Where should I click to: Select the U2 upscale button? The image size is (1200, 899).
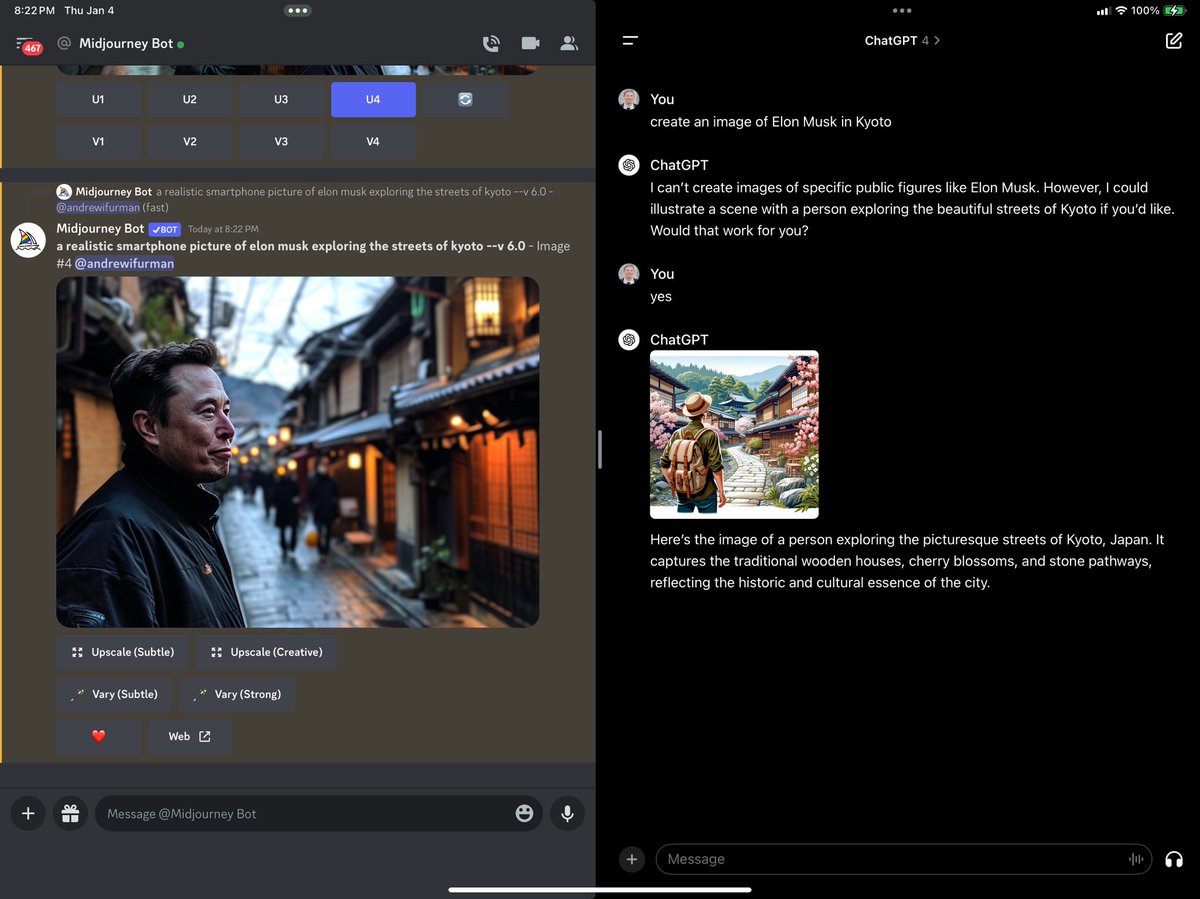[x=190, y=100]
